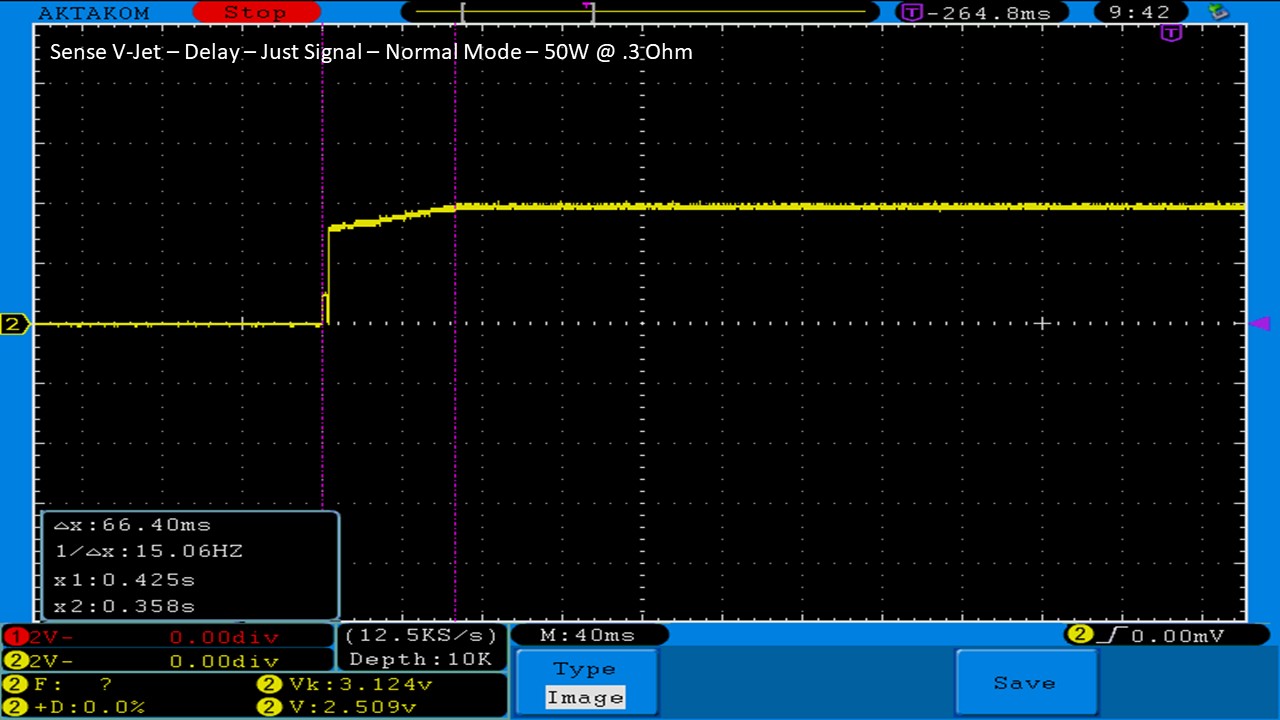Click the USB connection icon at top right

pos(1217,12)
